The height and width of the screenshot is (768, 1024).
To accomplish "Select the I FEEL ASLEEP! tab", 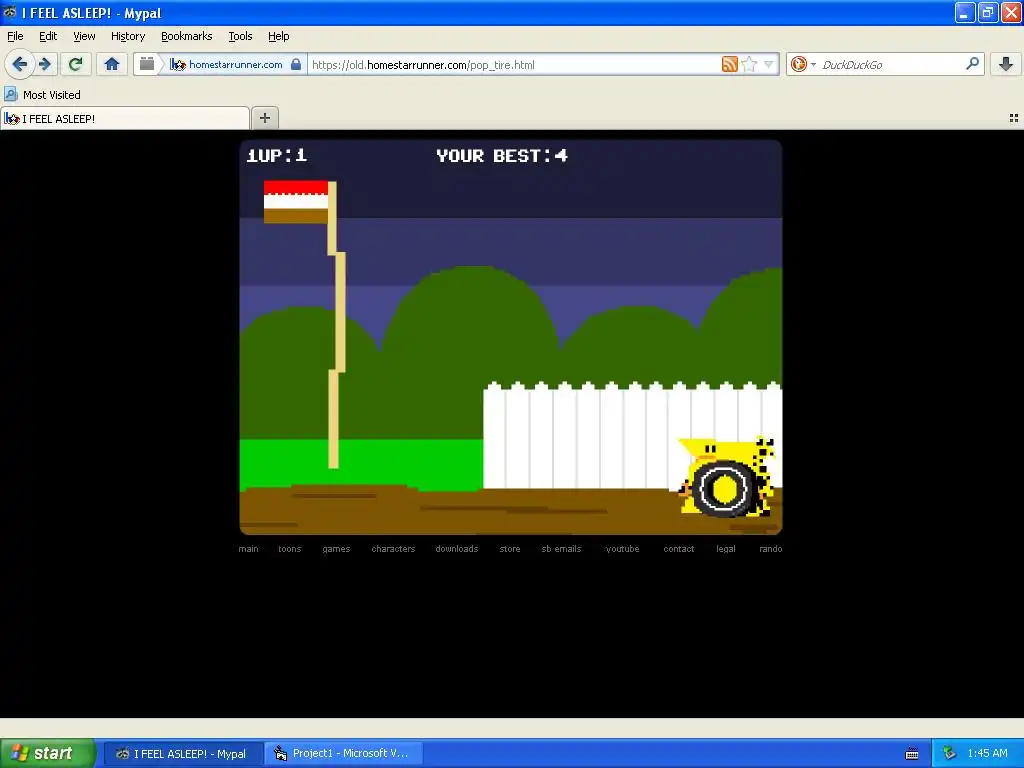I will point(125,118).
